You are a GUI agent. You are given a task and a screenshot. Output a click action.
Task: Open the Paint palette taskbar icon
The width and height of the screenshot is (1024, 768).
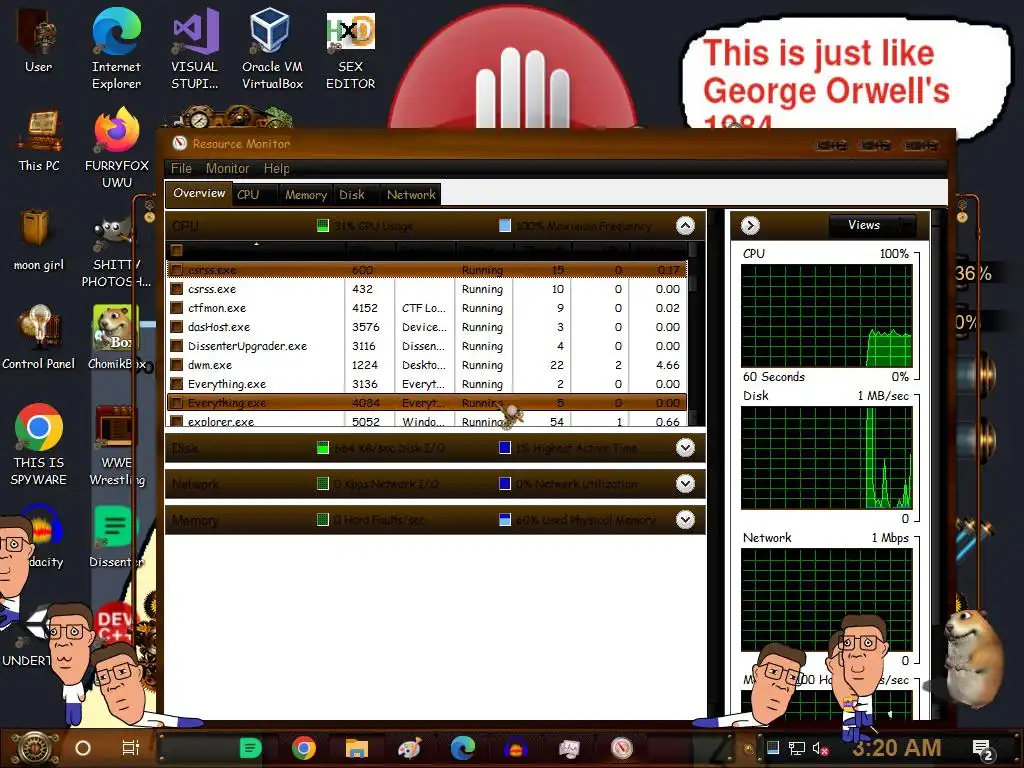409,748
